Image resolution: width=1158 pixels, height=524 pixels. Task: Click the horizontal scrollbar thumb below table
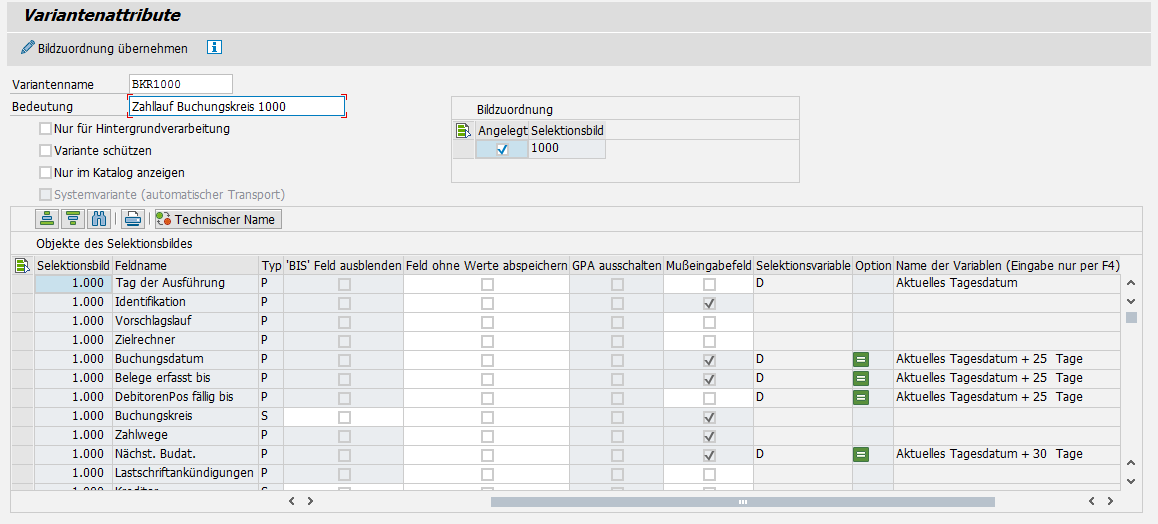742,501
